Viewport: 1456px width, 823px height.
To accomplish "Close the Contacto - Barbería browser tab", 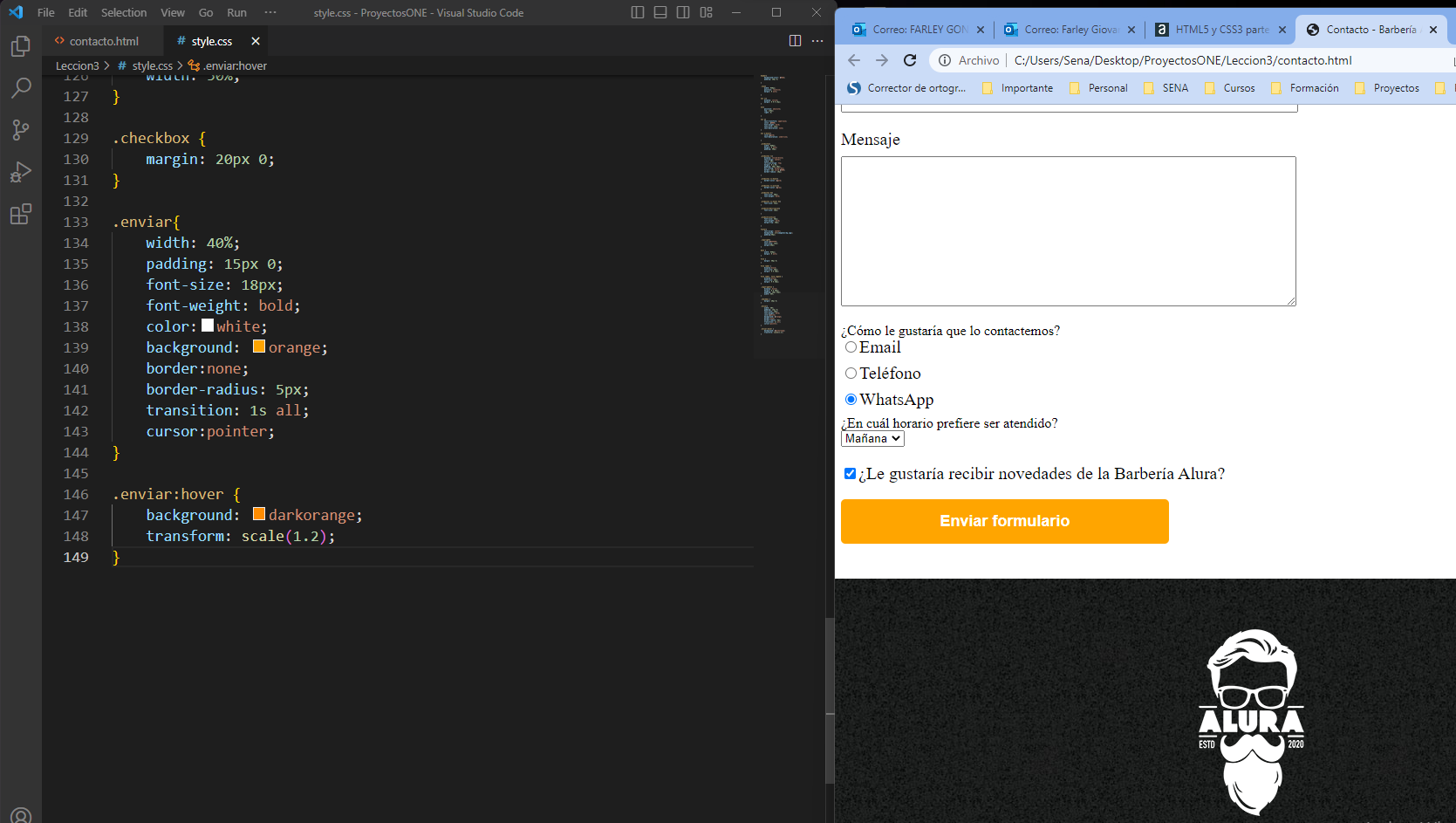I will (x=1433, y=30).
